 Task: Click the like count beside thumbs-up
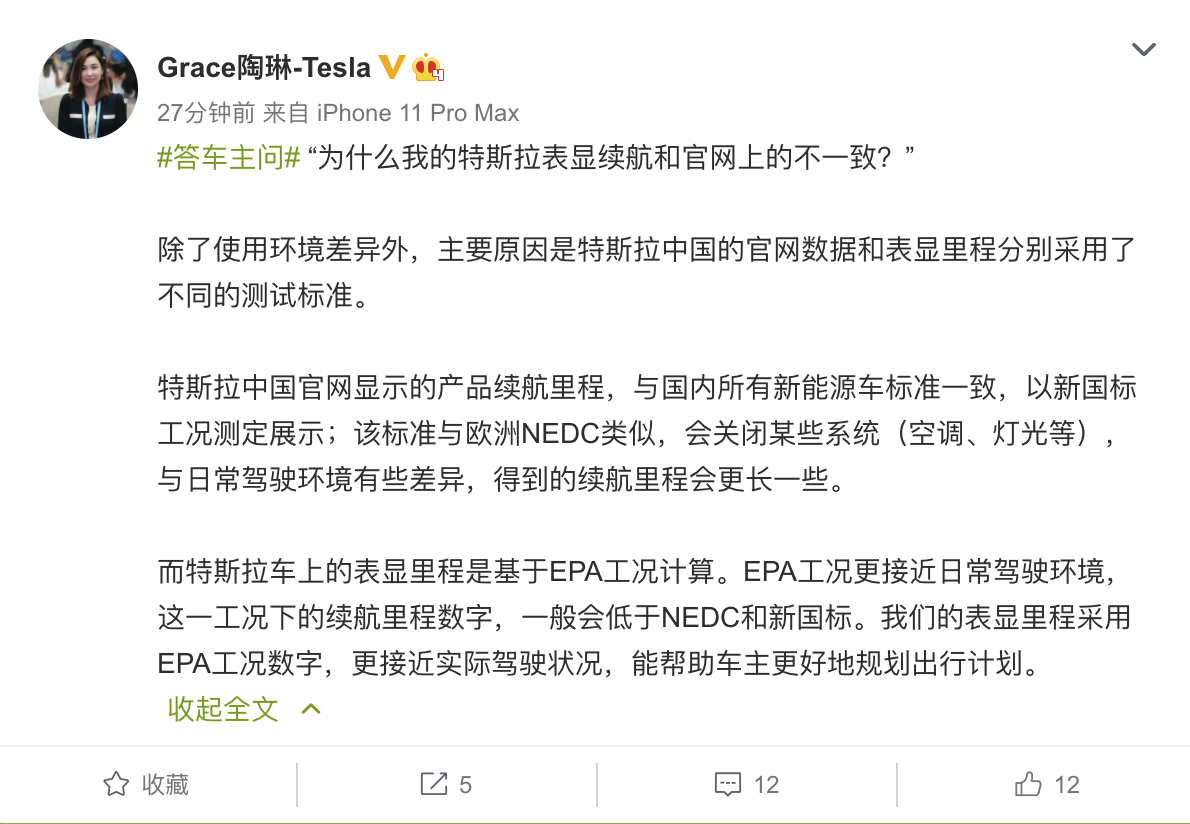pos(1067,785)
